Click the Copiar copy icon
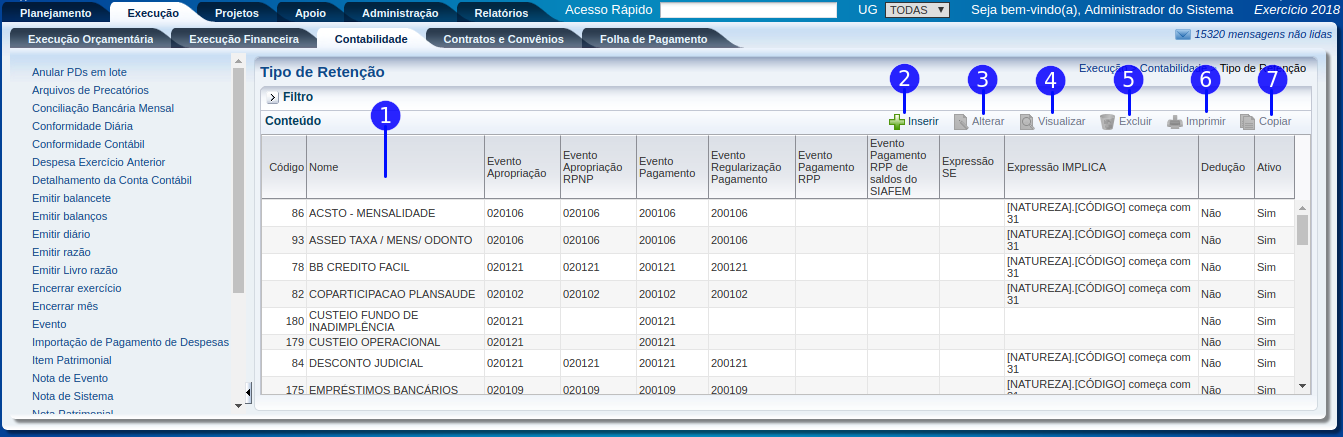This screenshot has height=437, width=1343. pyautogui.click(x=1247, y=122)
